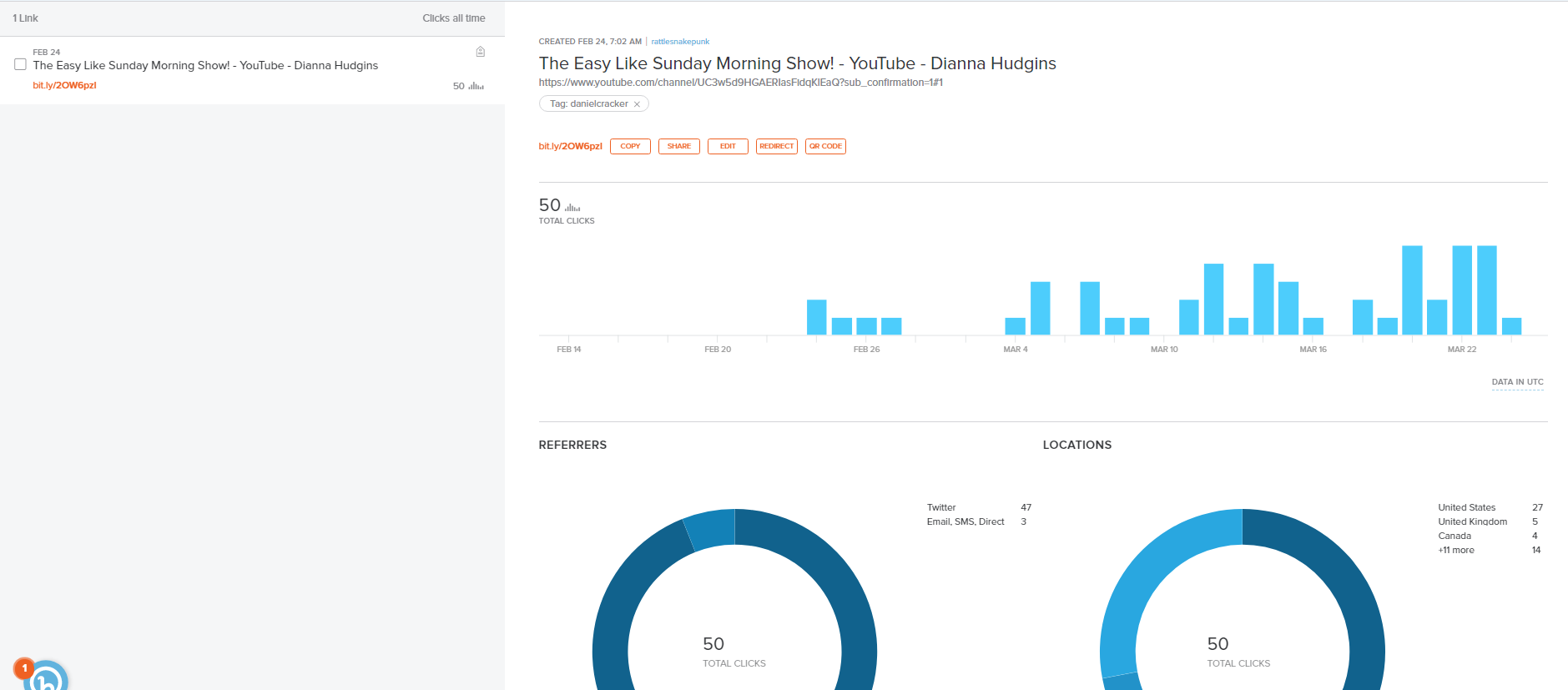Click the DATA IN UTC label
The image size is (1568, 690).
[1517, 382]
